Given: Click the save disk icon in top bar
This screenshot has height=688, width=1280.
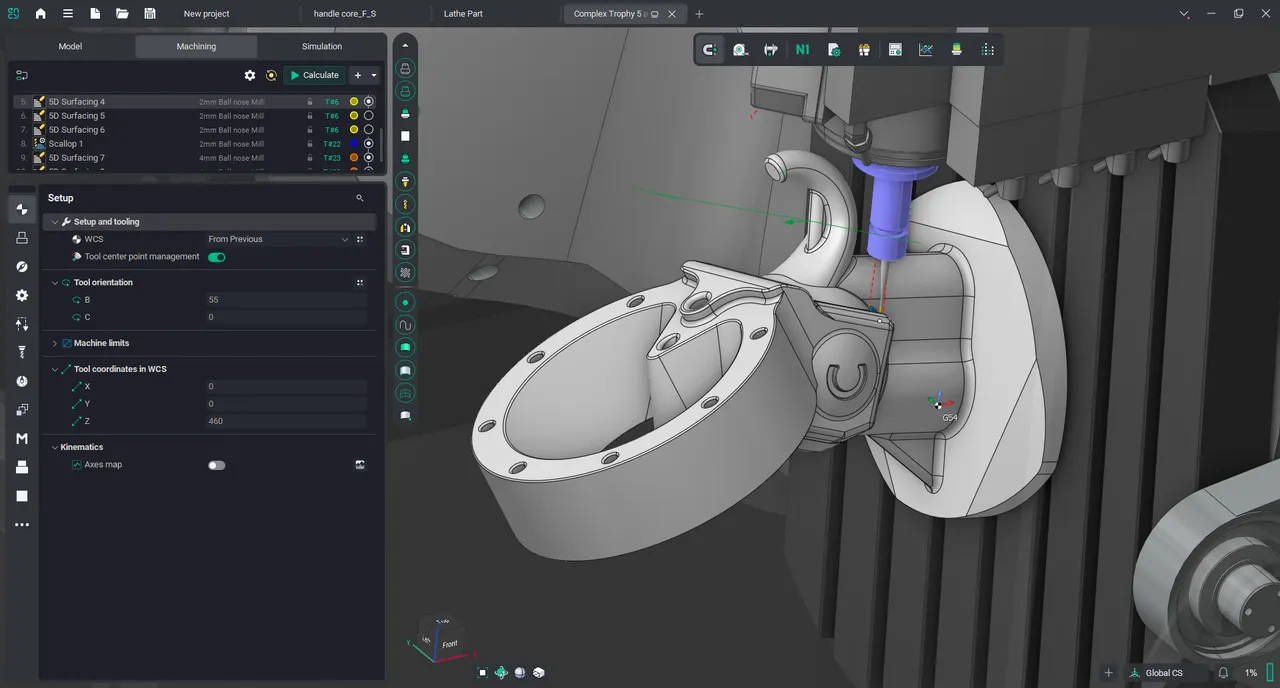Looking at the screenshot, I should click(149, 14).
